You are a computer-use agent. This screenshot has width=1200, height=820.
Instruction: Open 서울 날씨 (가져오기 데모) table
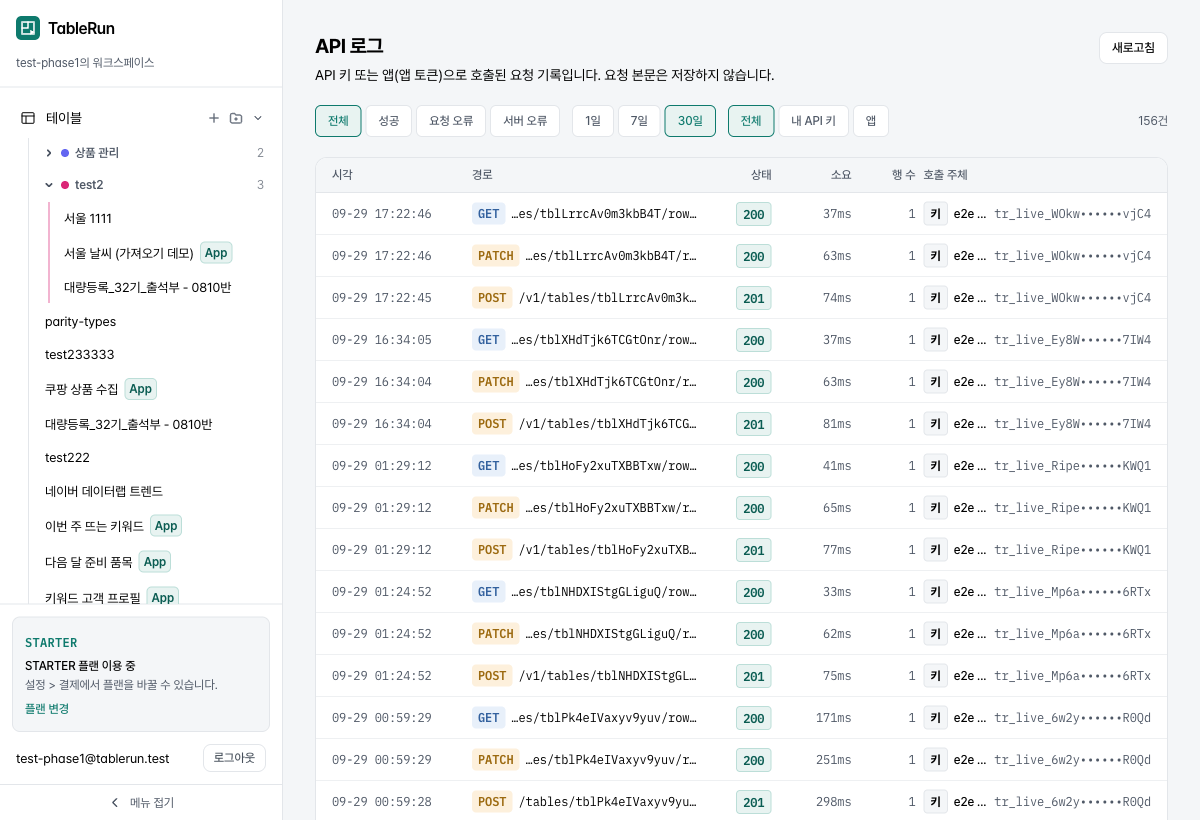pos(128,253)
